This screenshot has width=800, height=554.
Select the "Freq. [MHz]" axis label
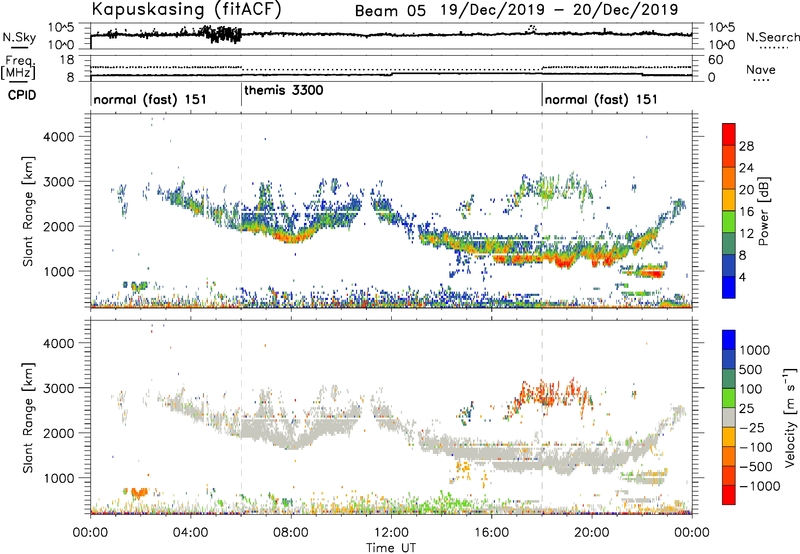pos(18,67)
